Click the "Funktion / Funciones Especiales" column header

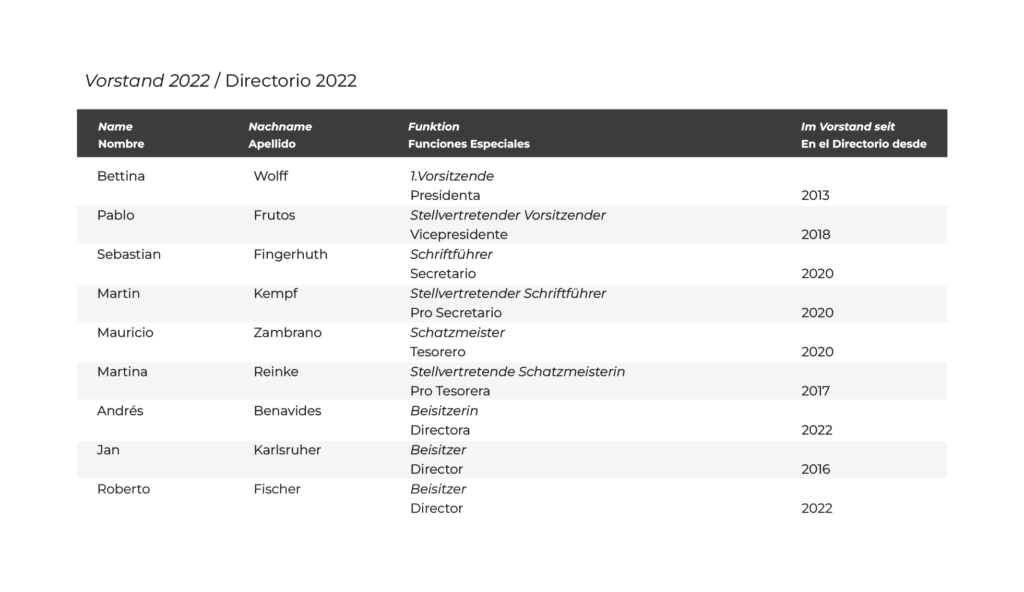(x=468, y=135)
